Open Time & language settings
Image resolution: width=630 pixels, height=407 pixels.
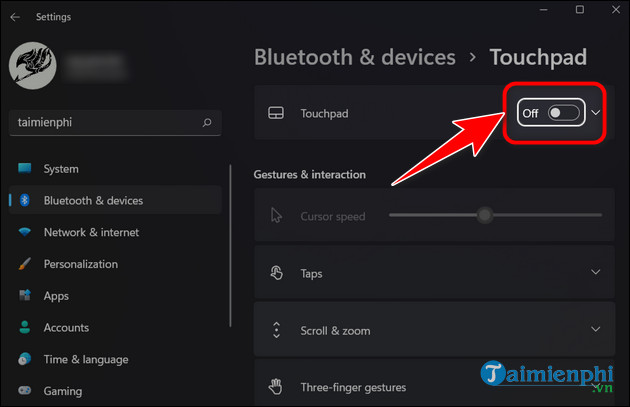click(x=115, y=359)
